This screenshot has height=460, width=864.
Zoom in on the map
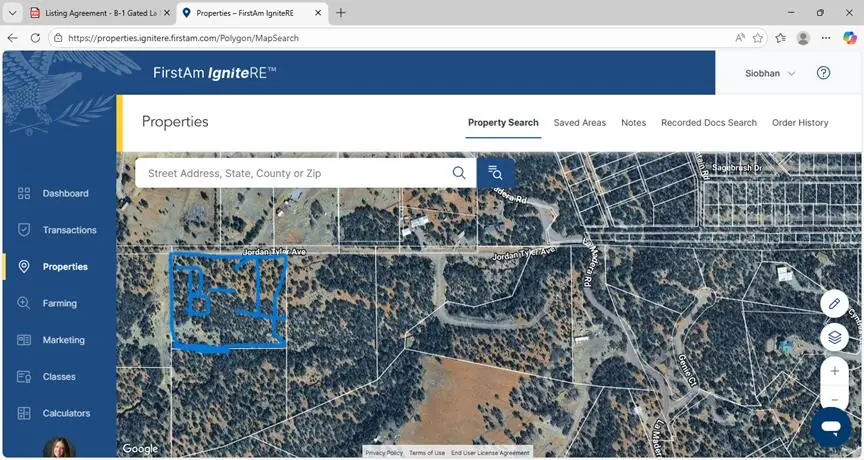point(834,370)
